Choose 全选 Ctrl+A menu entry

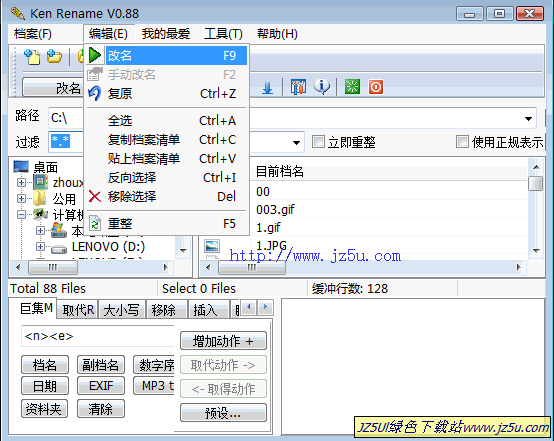click(x=166, y=120)
